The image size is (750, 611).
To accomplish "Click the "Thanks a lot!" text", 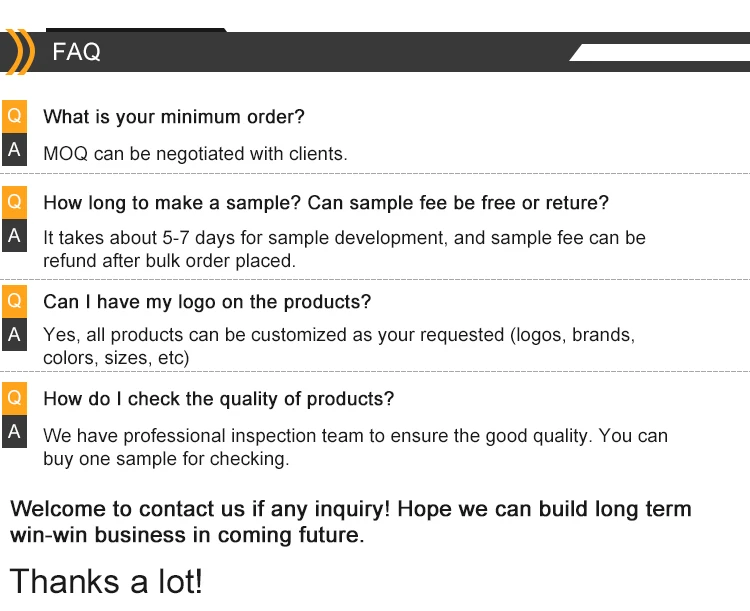I will pyautogui.click(x=106, y=581).
